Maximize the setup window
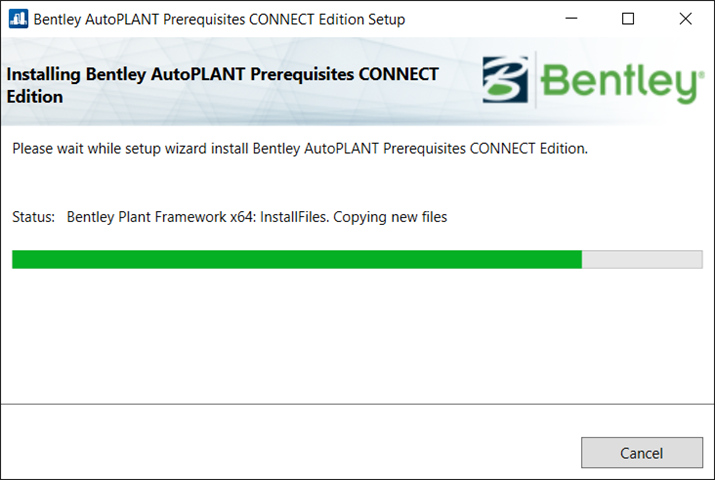Viewport: 715px width, 480px height. 627,19
